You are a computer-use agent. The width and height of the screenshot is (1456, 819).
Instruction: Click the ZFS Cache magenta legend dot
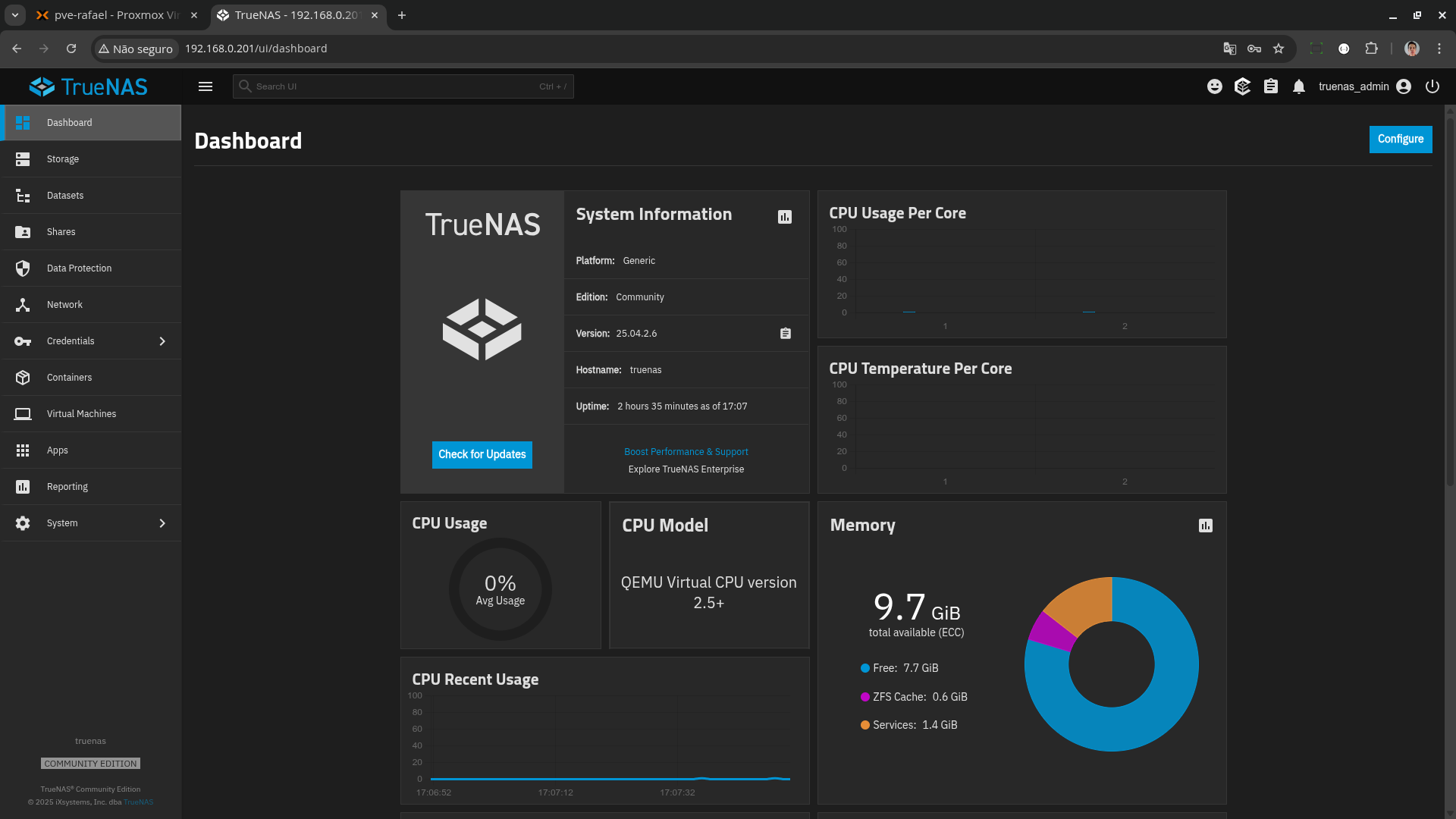click(x=865, y=697)
